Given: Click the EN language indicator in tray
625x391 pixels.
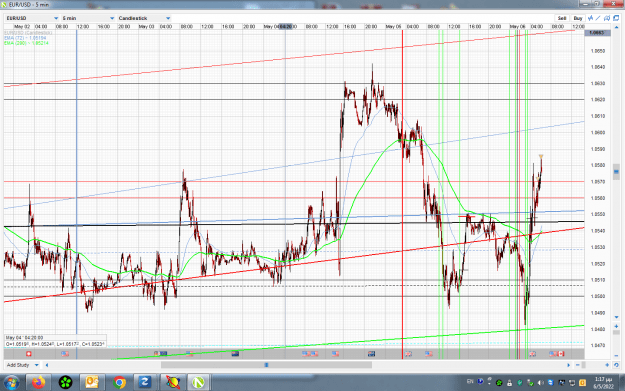Looking at the screenshot, I should point(470,382).
